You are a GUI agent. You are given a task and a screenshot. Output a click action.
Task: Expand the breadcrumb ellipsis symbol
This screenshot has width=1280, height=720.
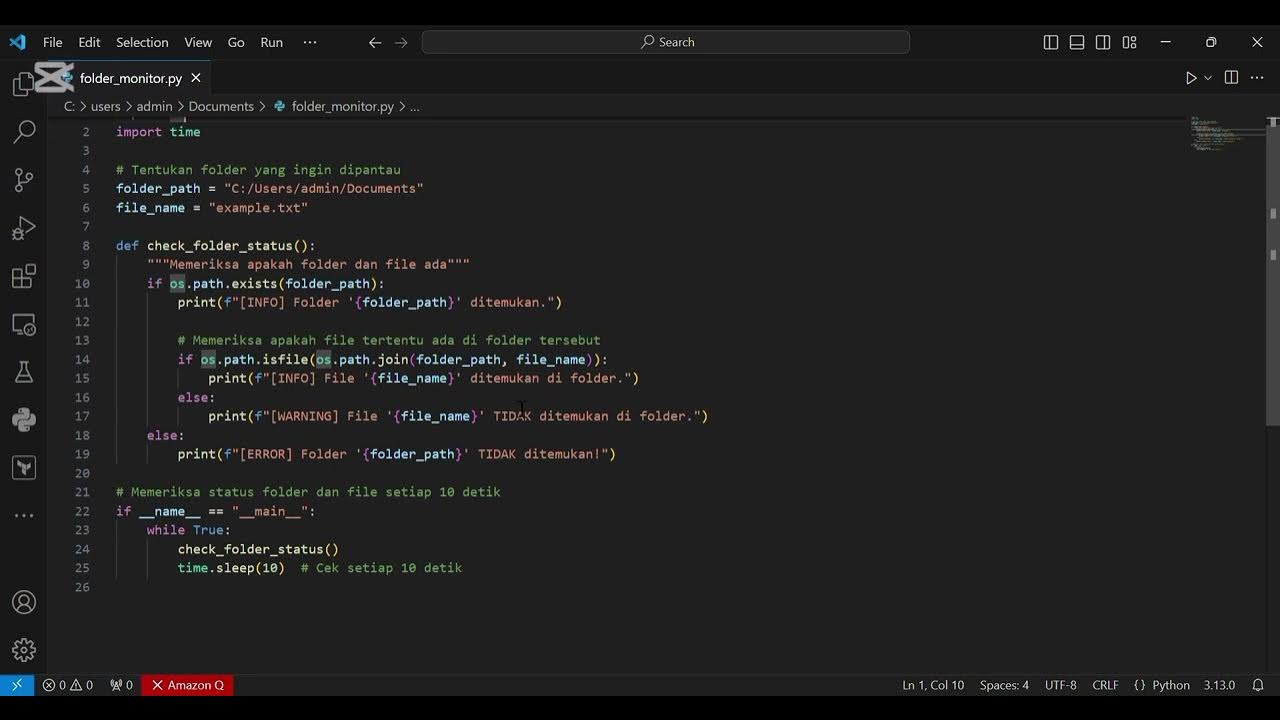414,106
